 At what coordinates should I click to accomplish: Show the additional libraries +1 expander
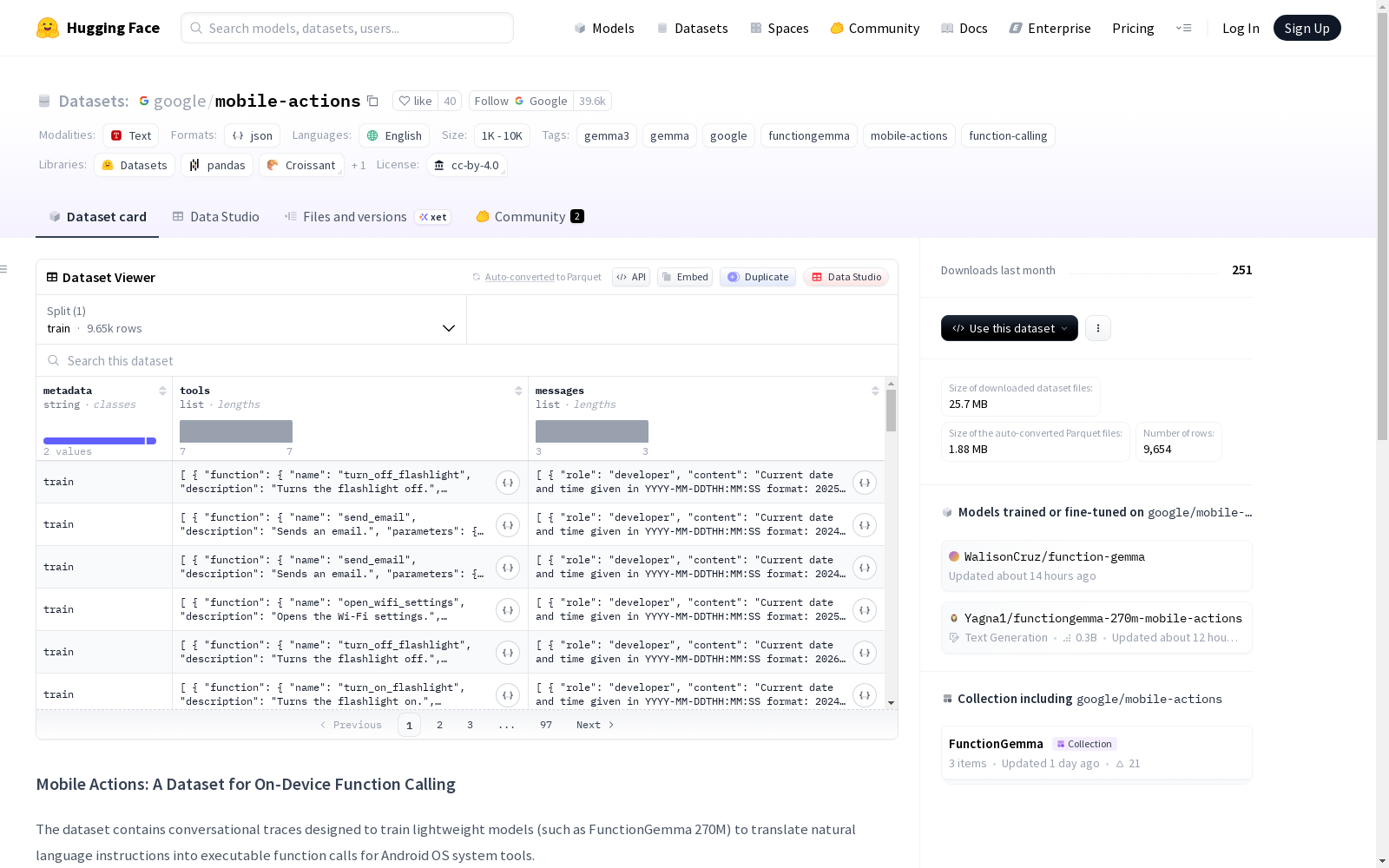[359, 165]
